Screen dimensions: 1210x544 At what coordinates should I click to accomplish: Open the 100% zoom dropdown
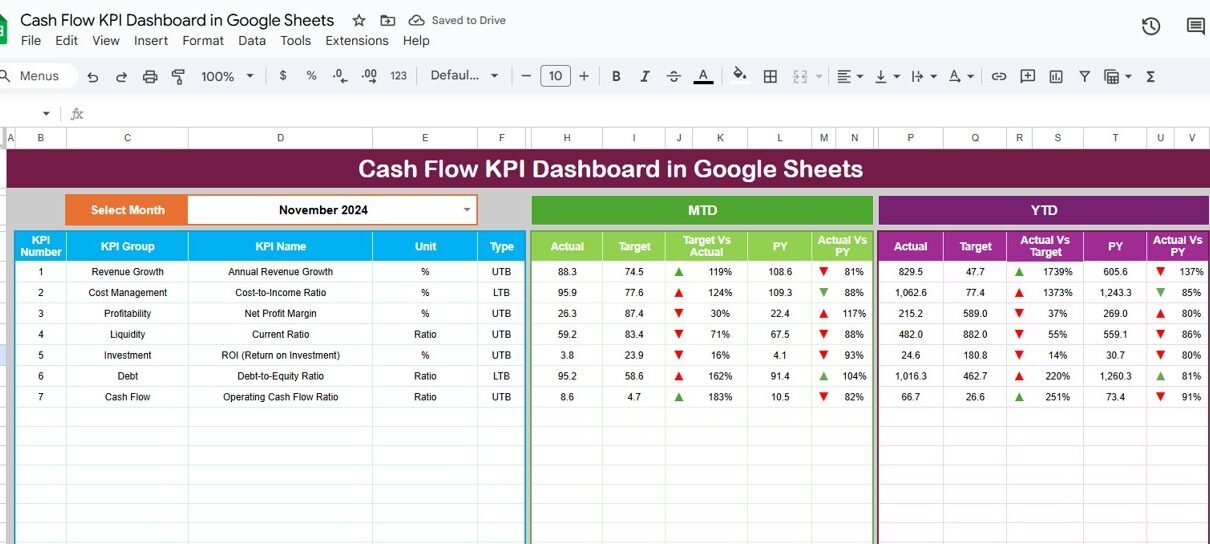point(227,76)
